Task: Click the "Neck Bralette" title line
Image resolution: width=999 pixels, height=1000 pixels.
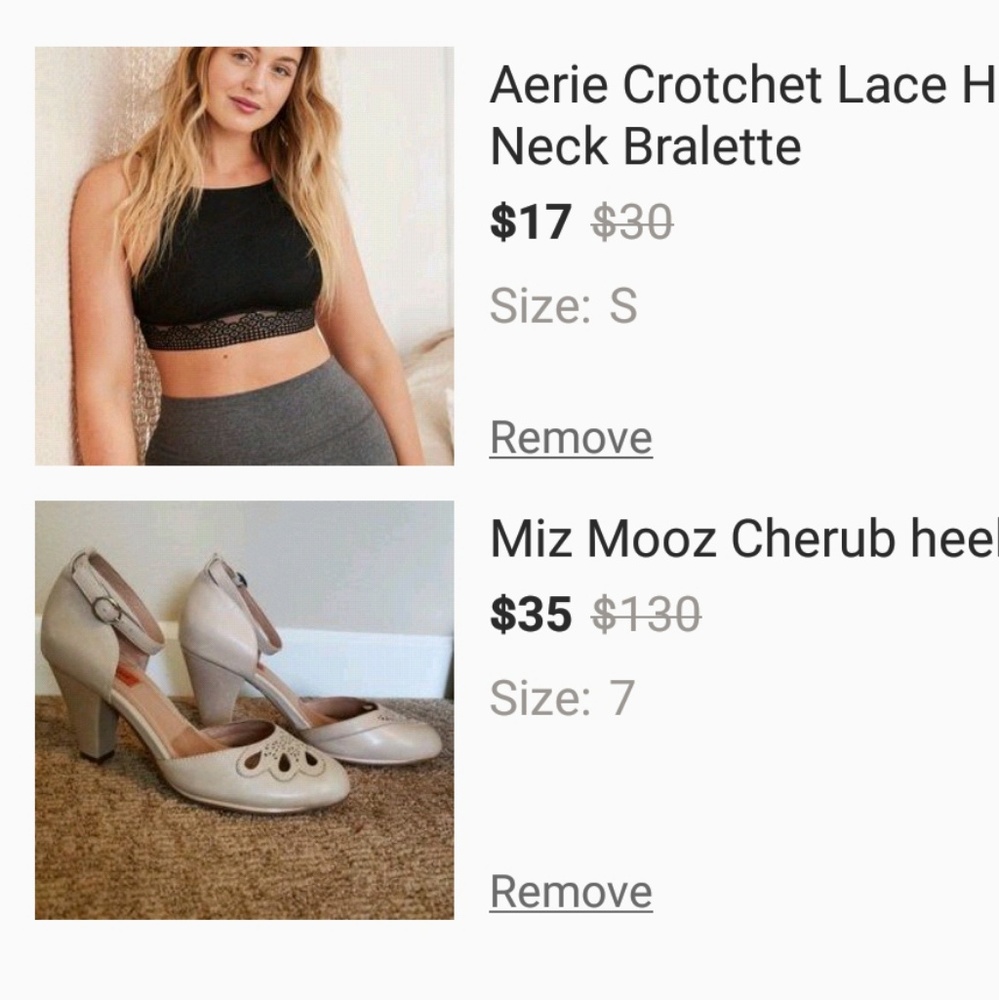Action: coord(645,148)
